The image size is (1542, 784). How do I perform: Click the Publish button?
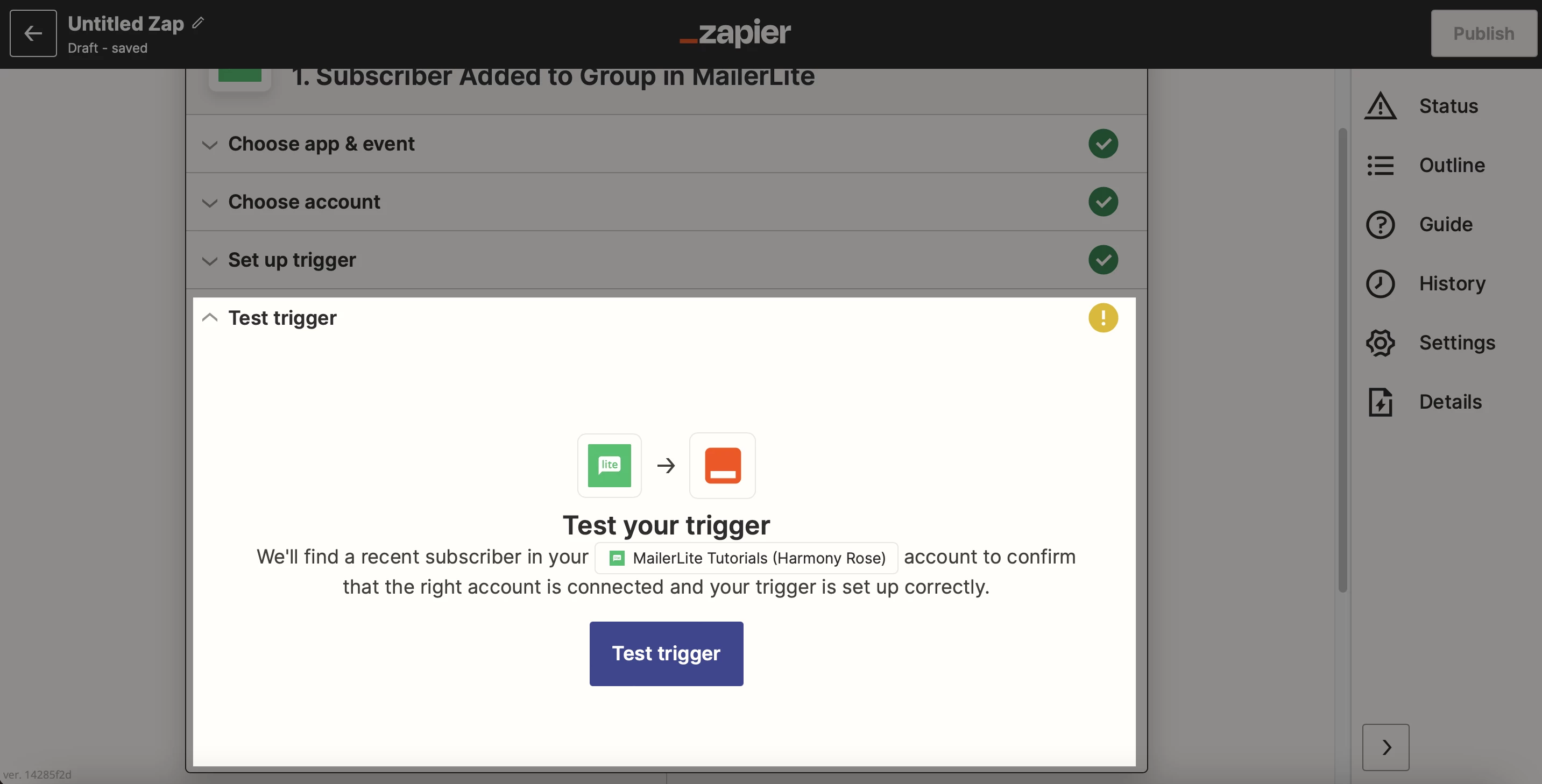[1483, 33]
